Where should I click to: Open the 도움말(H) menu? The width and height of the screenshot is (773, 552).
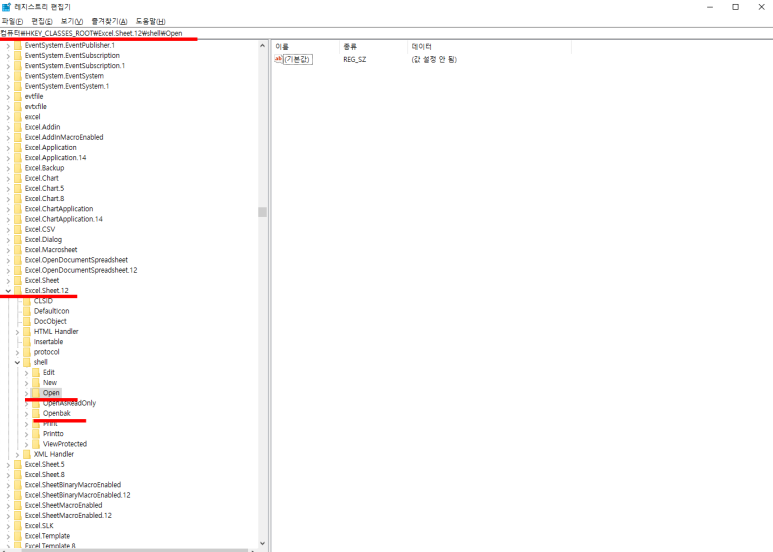tap(151, 21)
